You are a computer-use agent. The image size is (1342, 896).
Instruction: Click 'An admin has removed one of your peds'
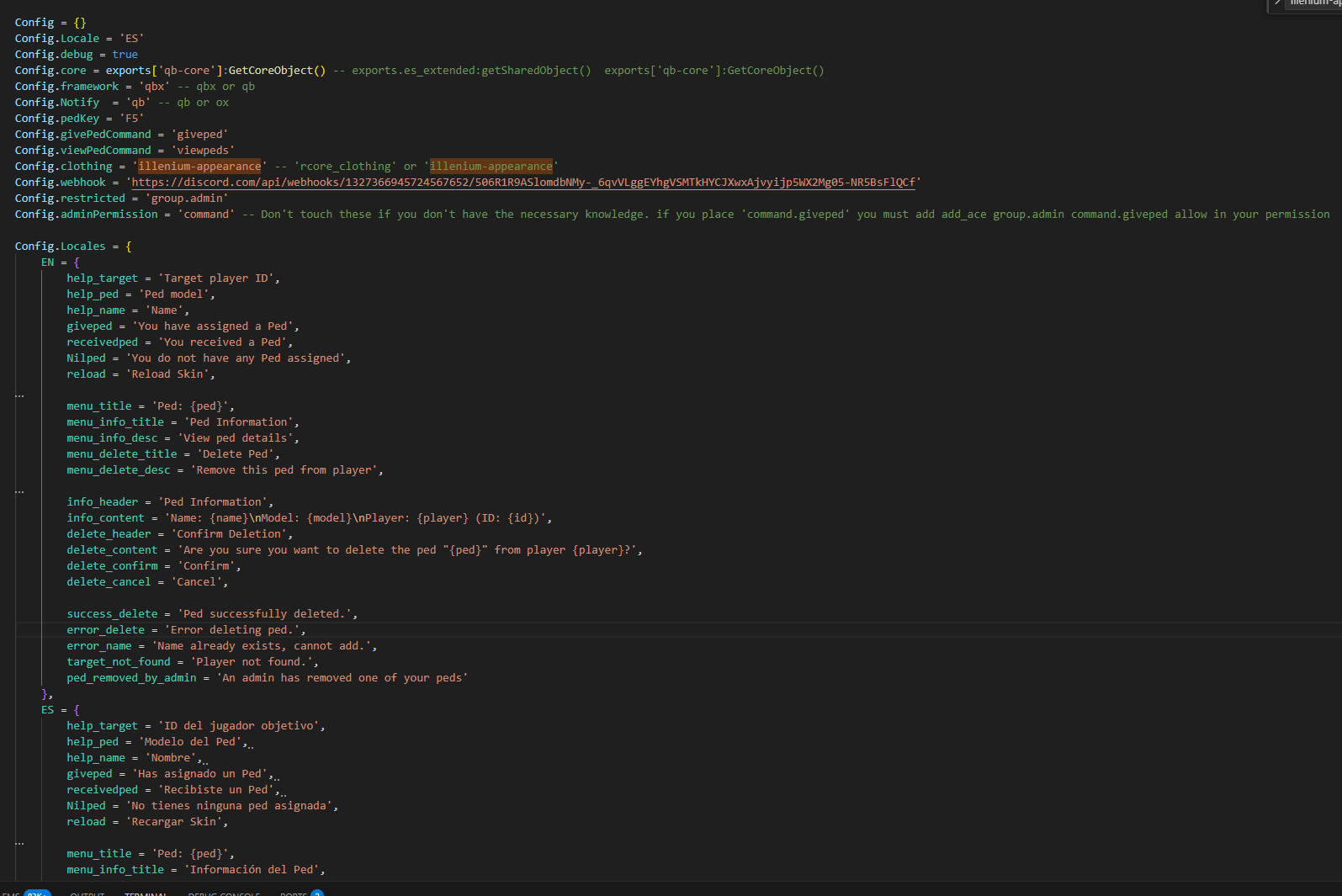pos(342,678)
